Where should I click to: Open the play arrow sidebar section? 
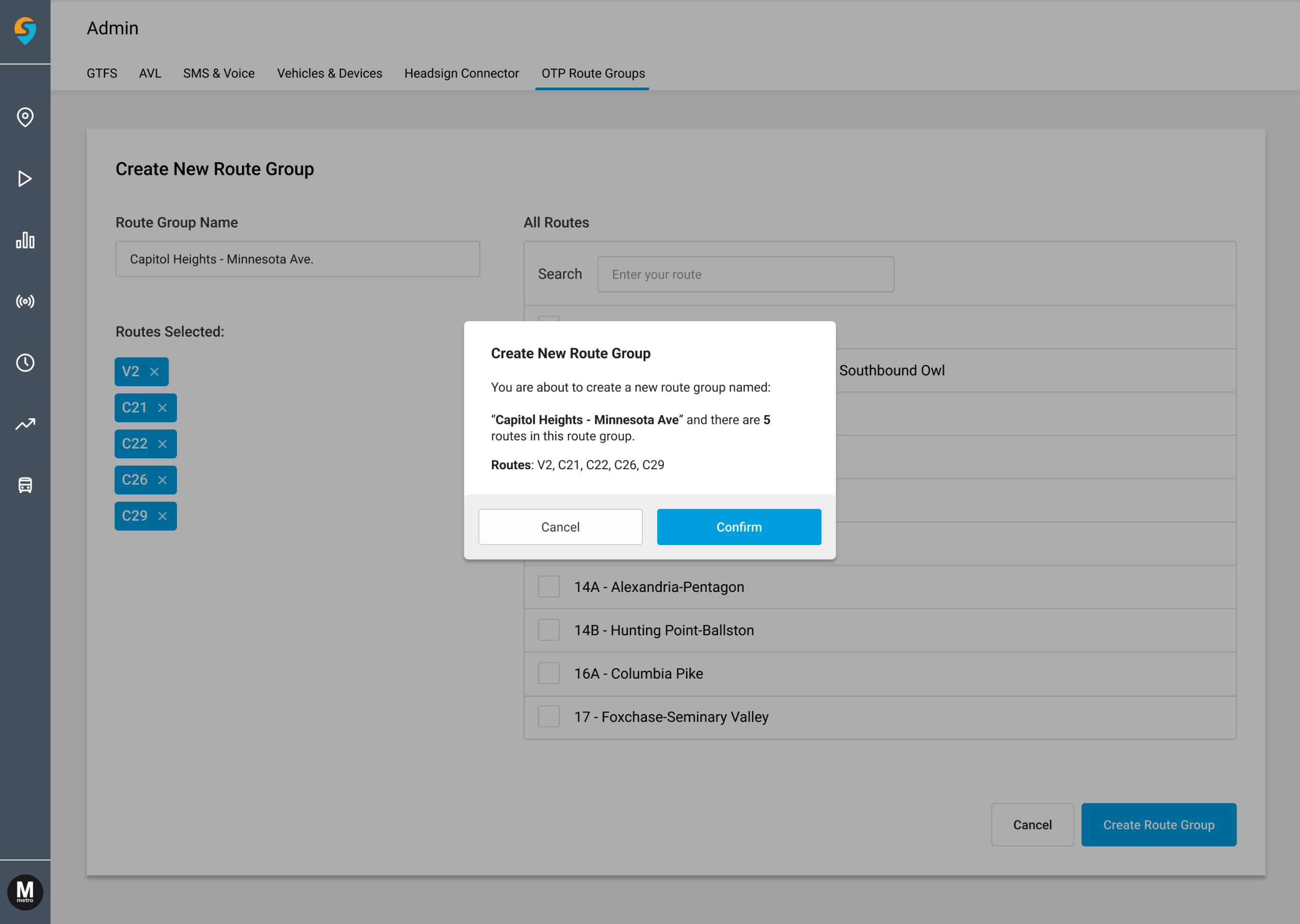coord(25,178)
